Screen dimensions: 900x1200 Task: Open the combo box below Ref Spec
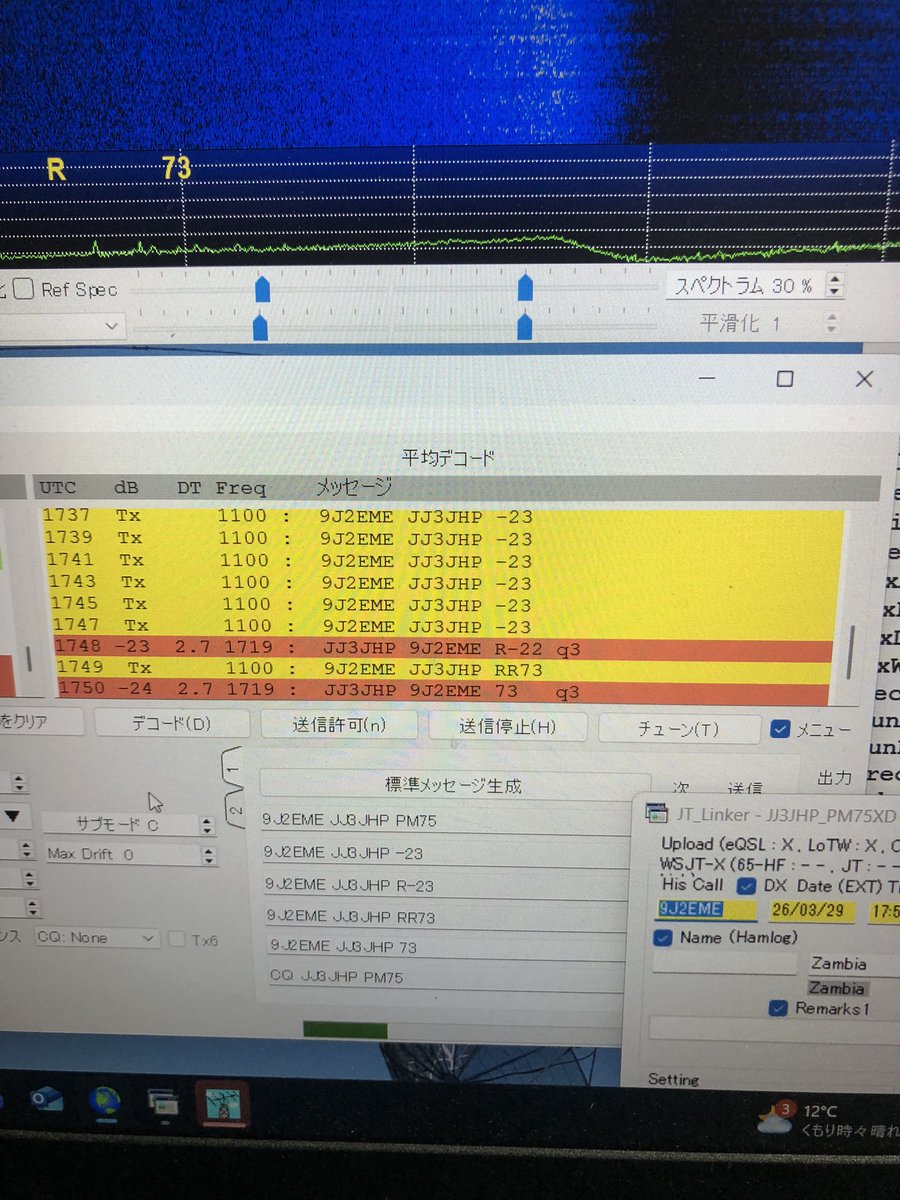pyautogui.click(x=62, y=326)
